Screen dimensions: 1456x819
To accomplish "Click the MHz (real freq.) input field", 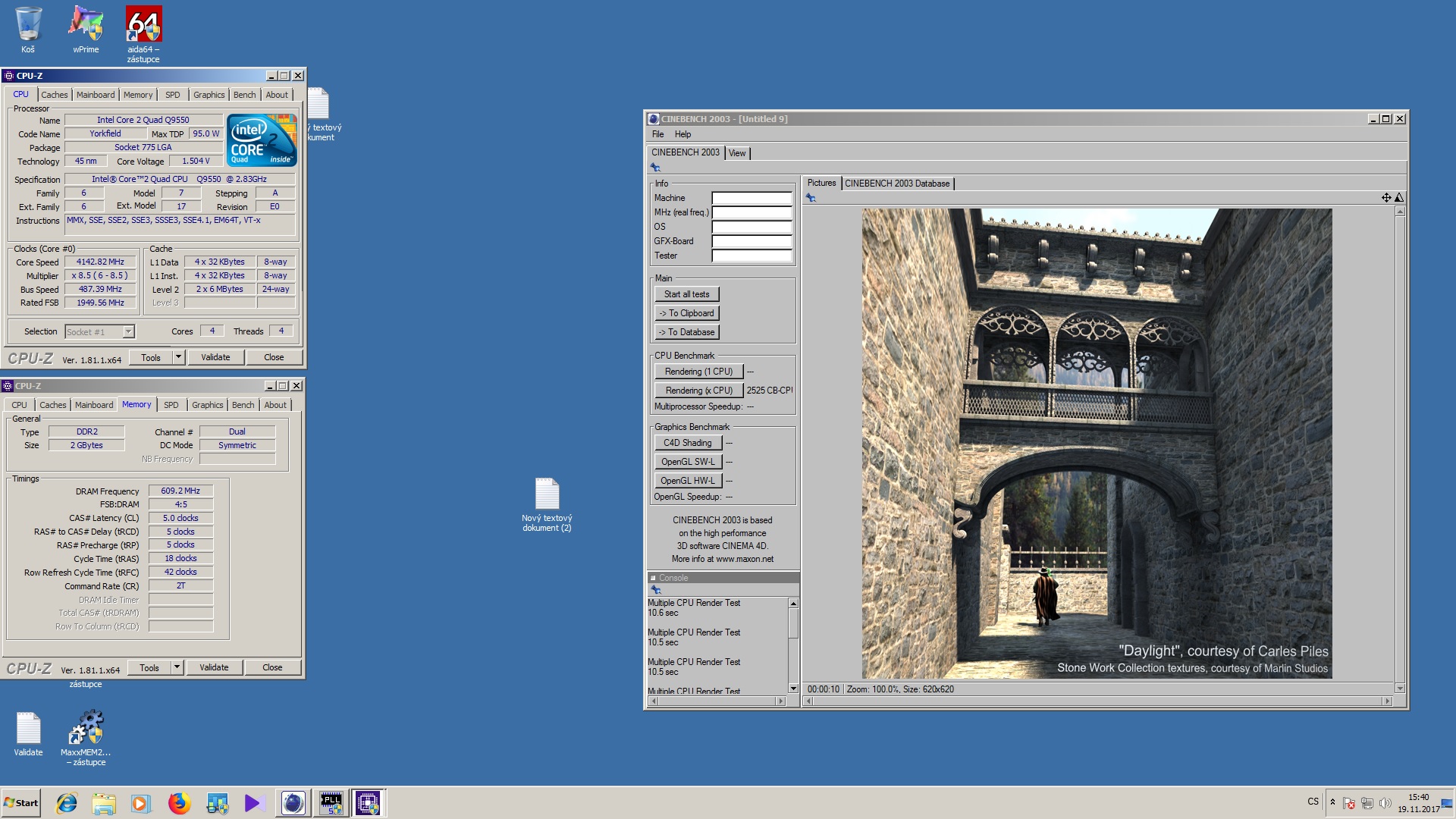I will [752, 212].
